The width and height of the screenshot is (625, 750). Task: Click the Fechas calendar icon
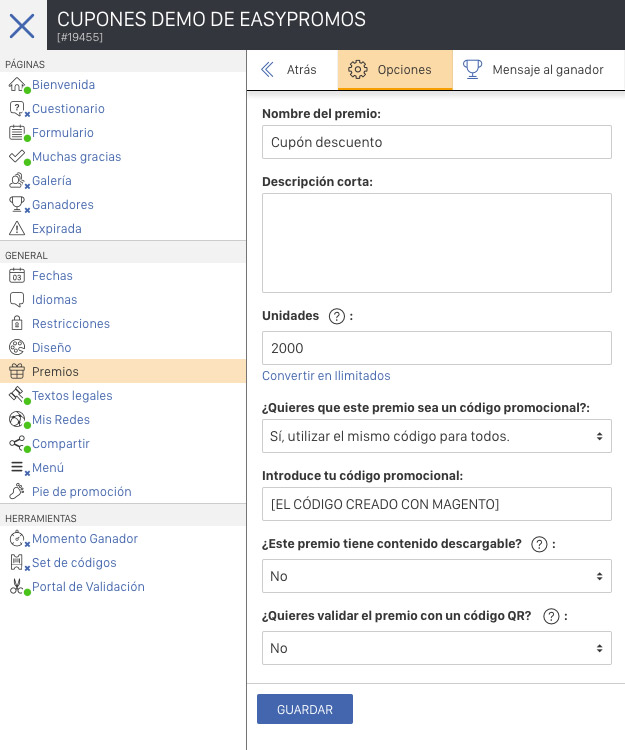point(17,276)
